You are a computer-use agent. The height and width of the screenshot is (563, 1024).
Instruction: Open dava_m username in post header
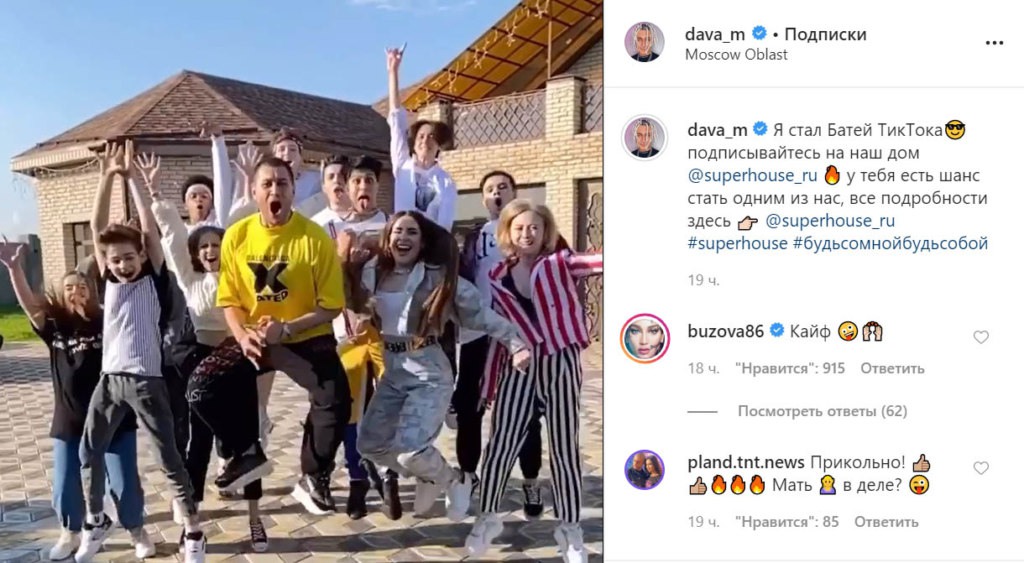pyautogui.click(x=715, y=34)
